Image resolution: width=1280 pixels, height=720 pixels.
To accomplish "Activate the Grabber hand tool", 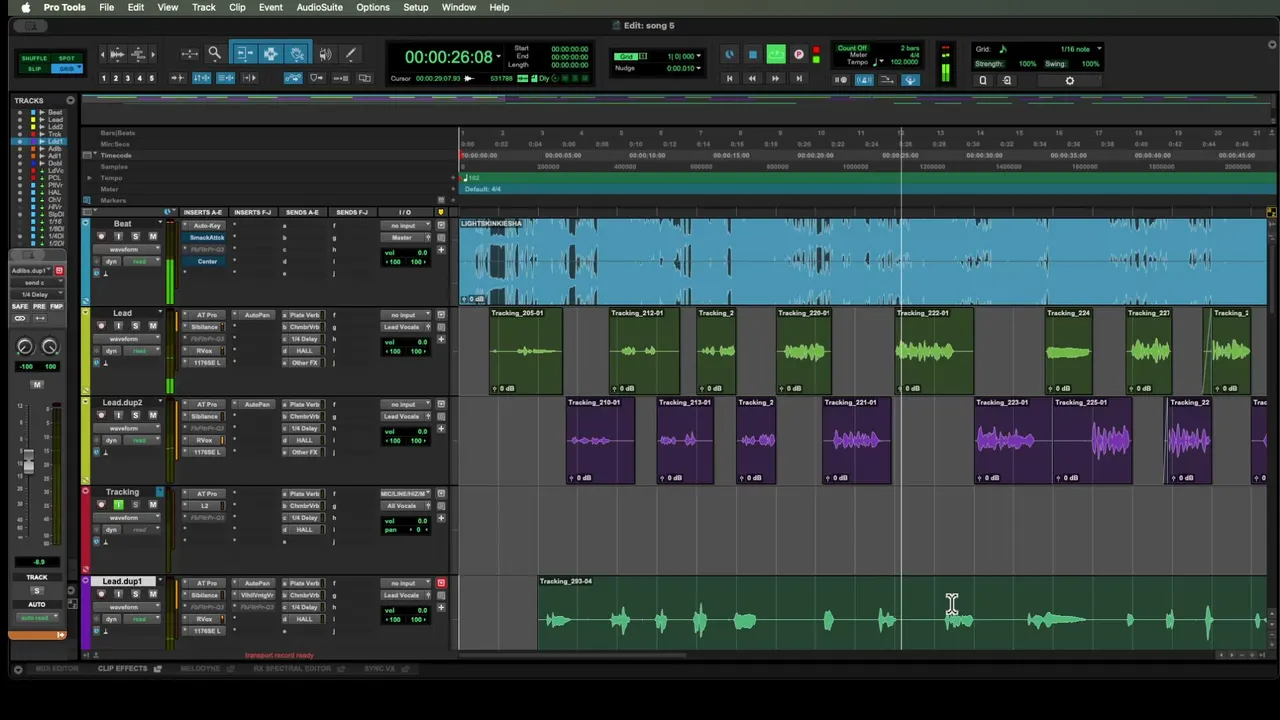I will tap(297, 54).
